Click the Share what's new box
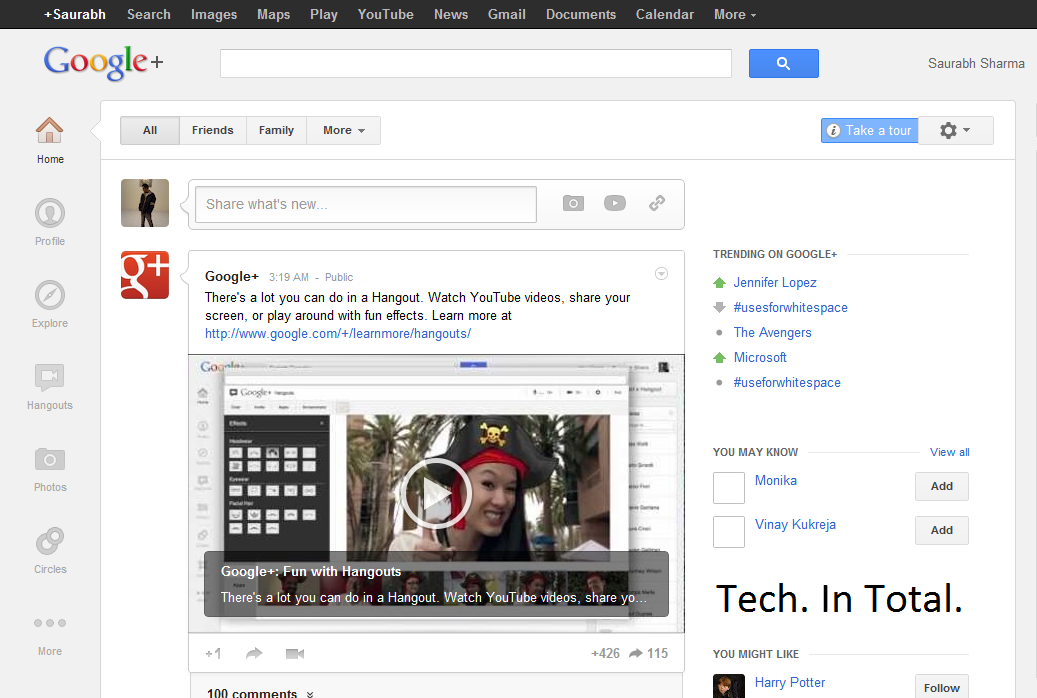Viewport: 1037px width, 698px height. tap(366, 204)
